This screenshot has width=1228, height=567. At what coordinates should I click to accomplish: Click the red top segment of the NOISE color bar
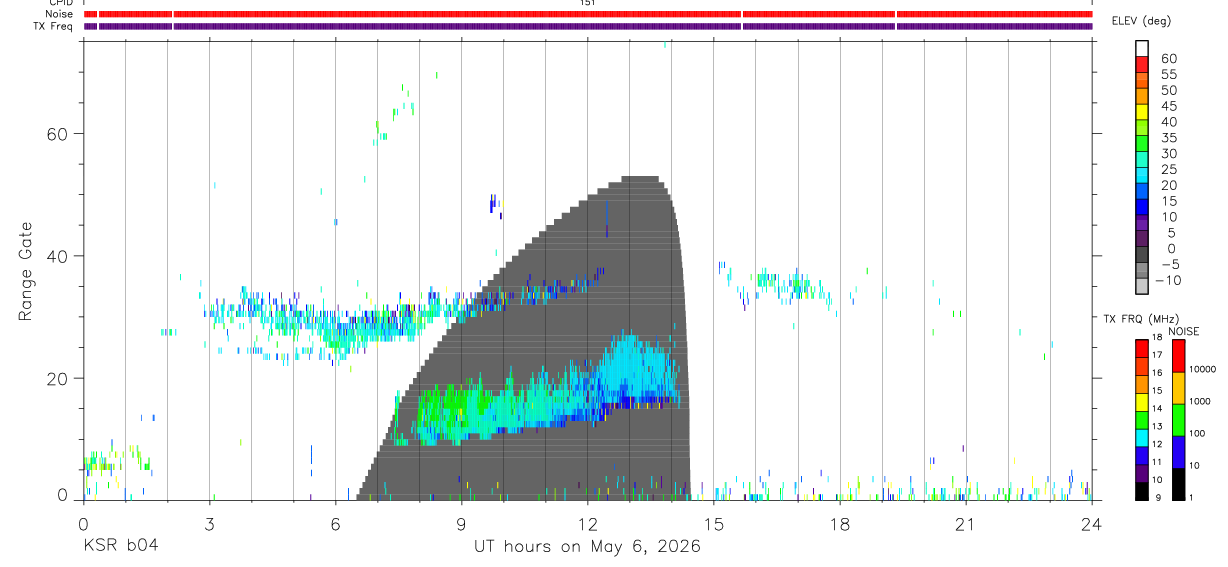pos(1178,356)
